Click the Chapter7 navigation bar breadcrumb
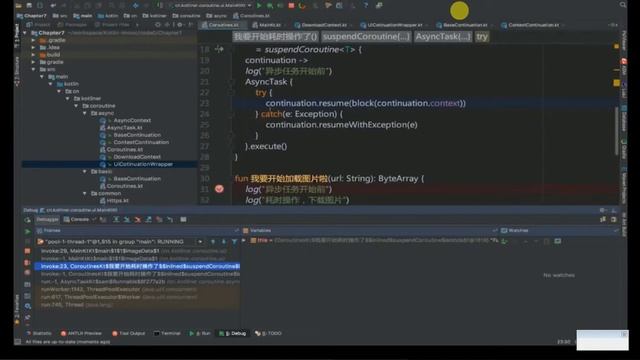The image size is (640, 360). pos(32,16)
